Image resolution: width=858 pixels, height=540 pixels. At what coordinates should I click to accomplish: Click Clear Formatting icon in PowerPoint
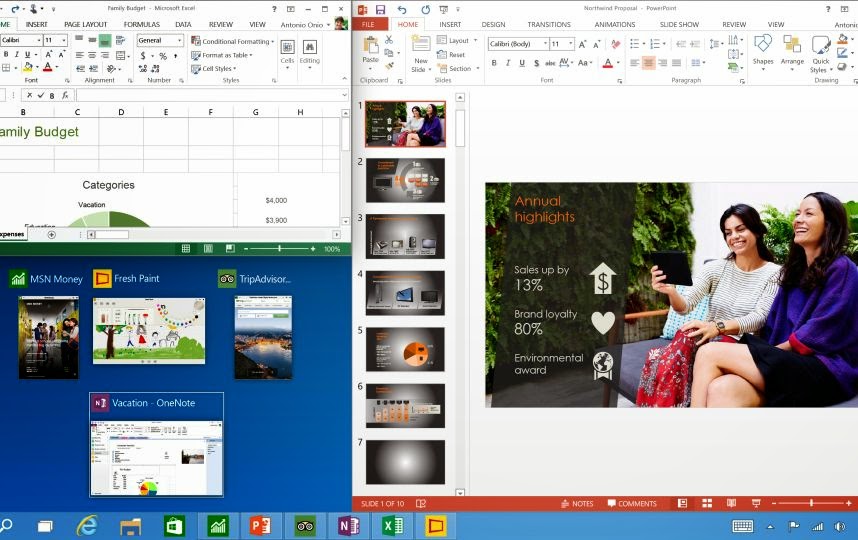point(616,44)
